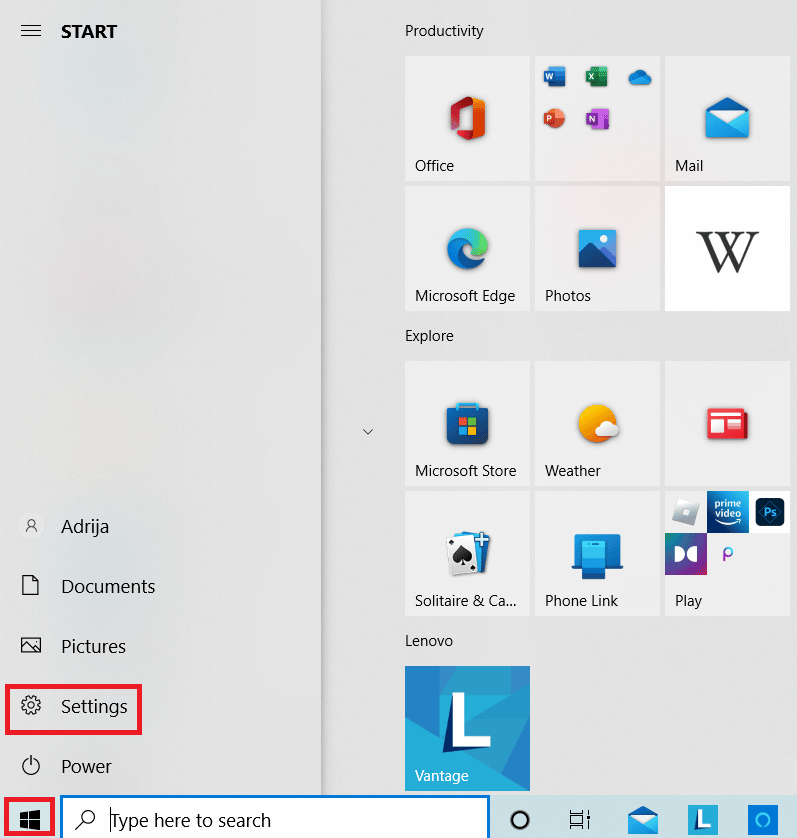Image resolution: width=797 pixels, height=838 pixels.
Task: Open Roblox in the Play folder
Action: (686, 512)
